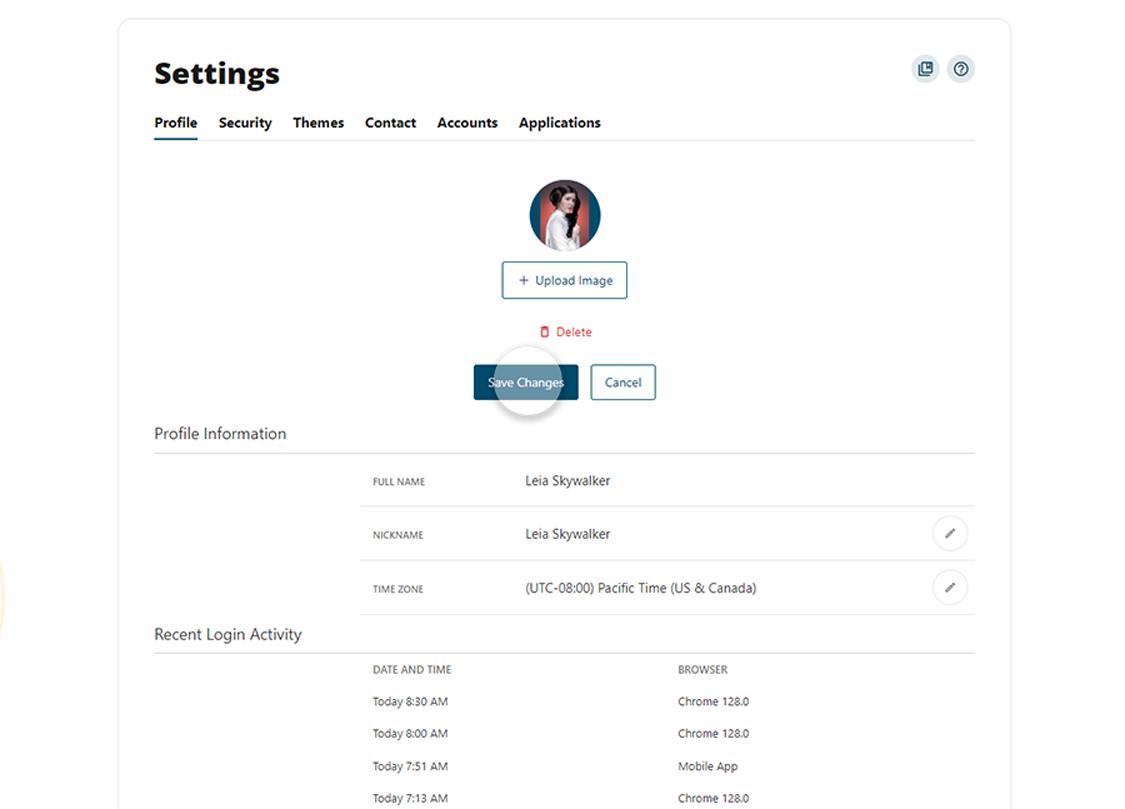Go to the Contact tab
The width and height of the screenshot is (1125, 809).
point(390,123)
